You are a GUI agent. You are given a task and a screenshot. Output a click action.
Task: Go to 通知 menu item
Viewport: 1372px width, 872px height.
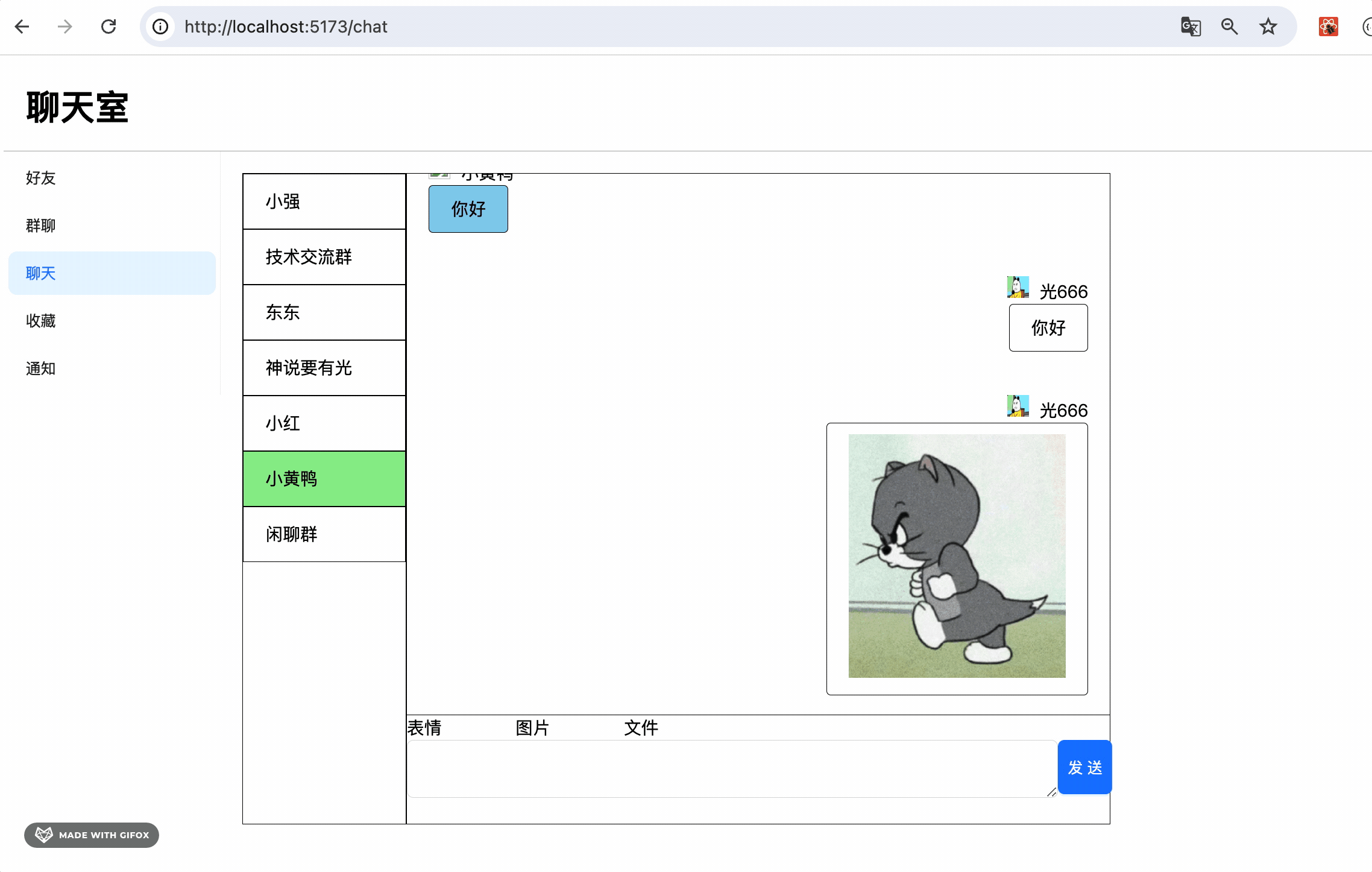click(x=40, y=368)
